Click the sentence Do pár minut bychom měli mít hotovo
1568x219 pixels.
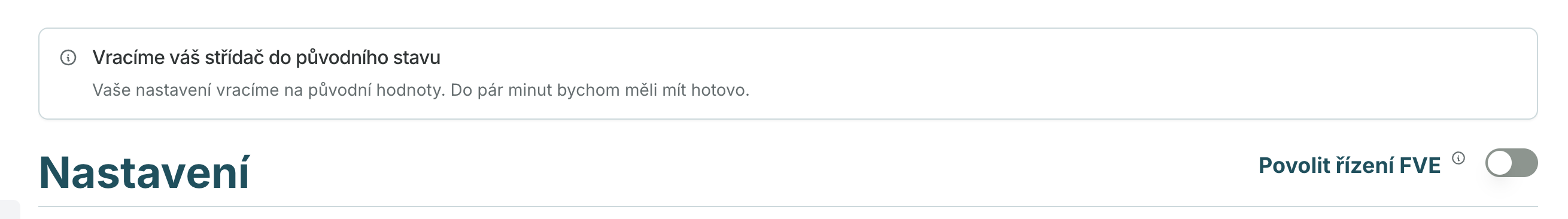click(x=600, y=90)
